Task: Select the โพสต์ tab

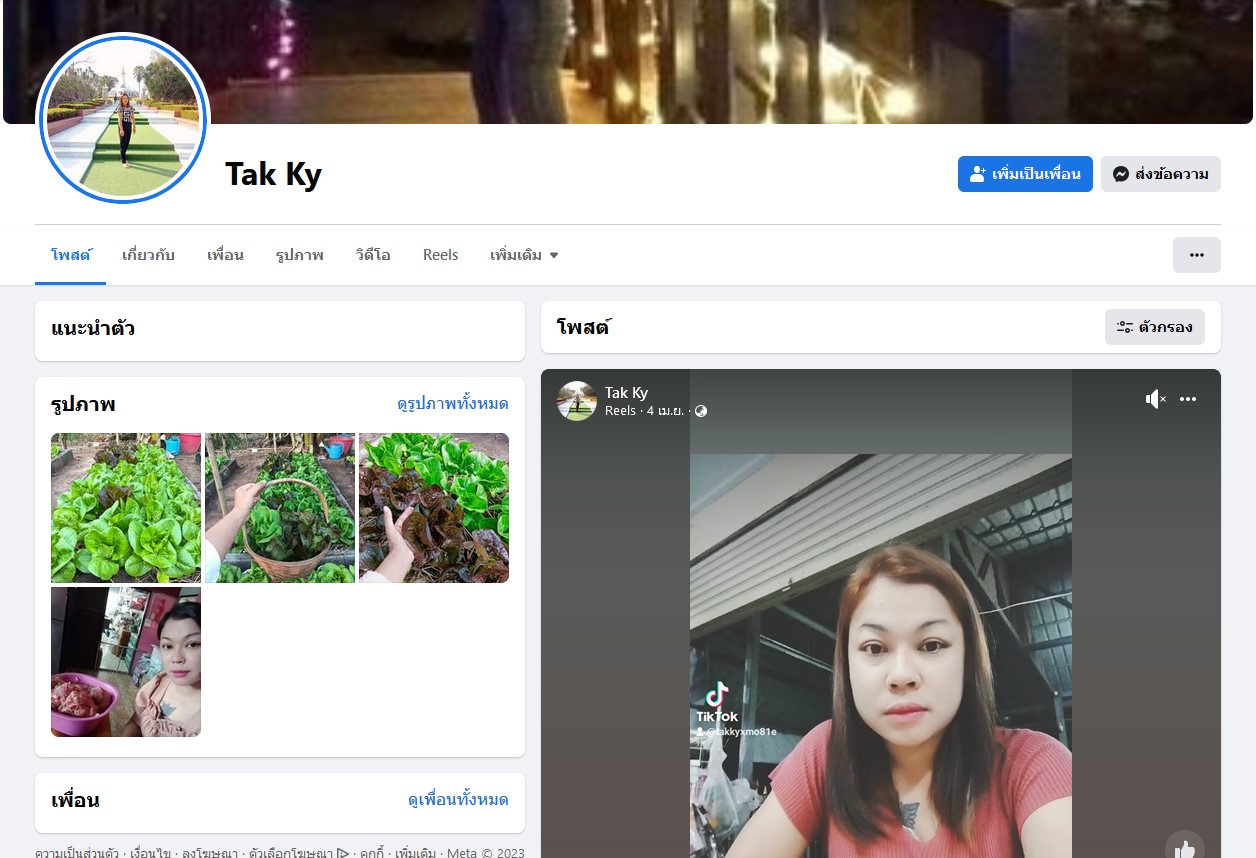Action: coord(71,255)
